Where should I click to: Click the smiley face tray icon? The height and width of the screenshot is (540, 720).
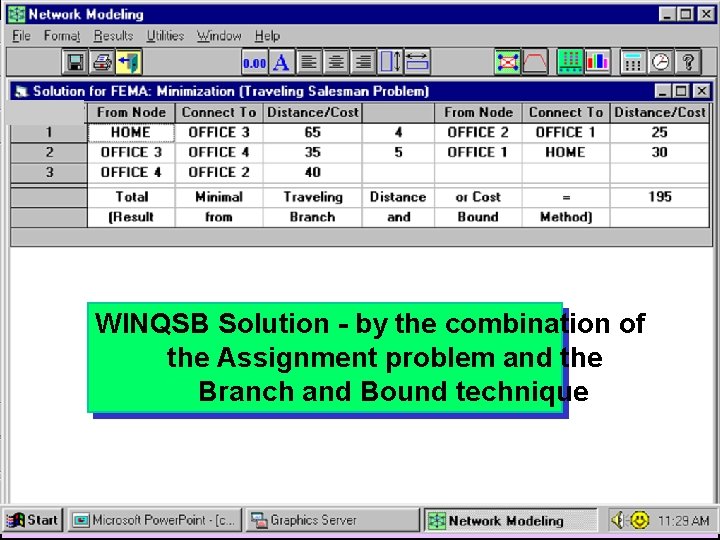(640, 520)
